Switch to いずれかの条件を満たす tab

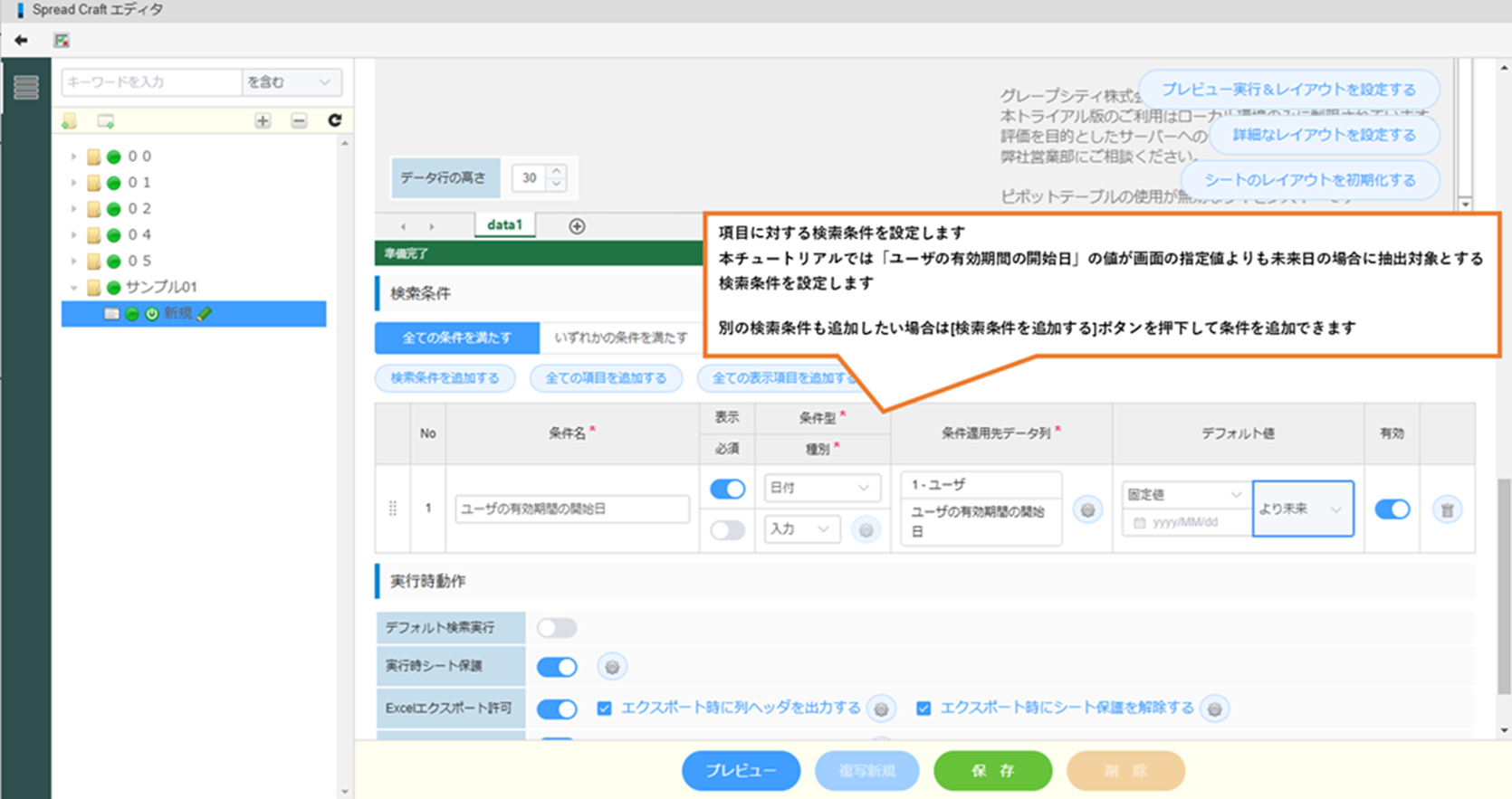point(620,338)
